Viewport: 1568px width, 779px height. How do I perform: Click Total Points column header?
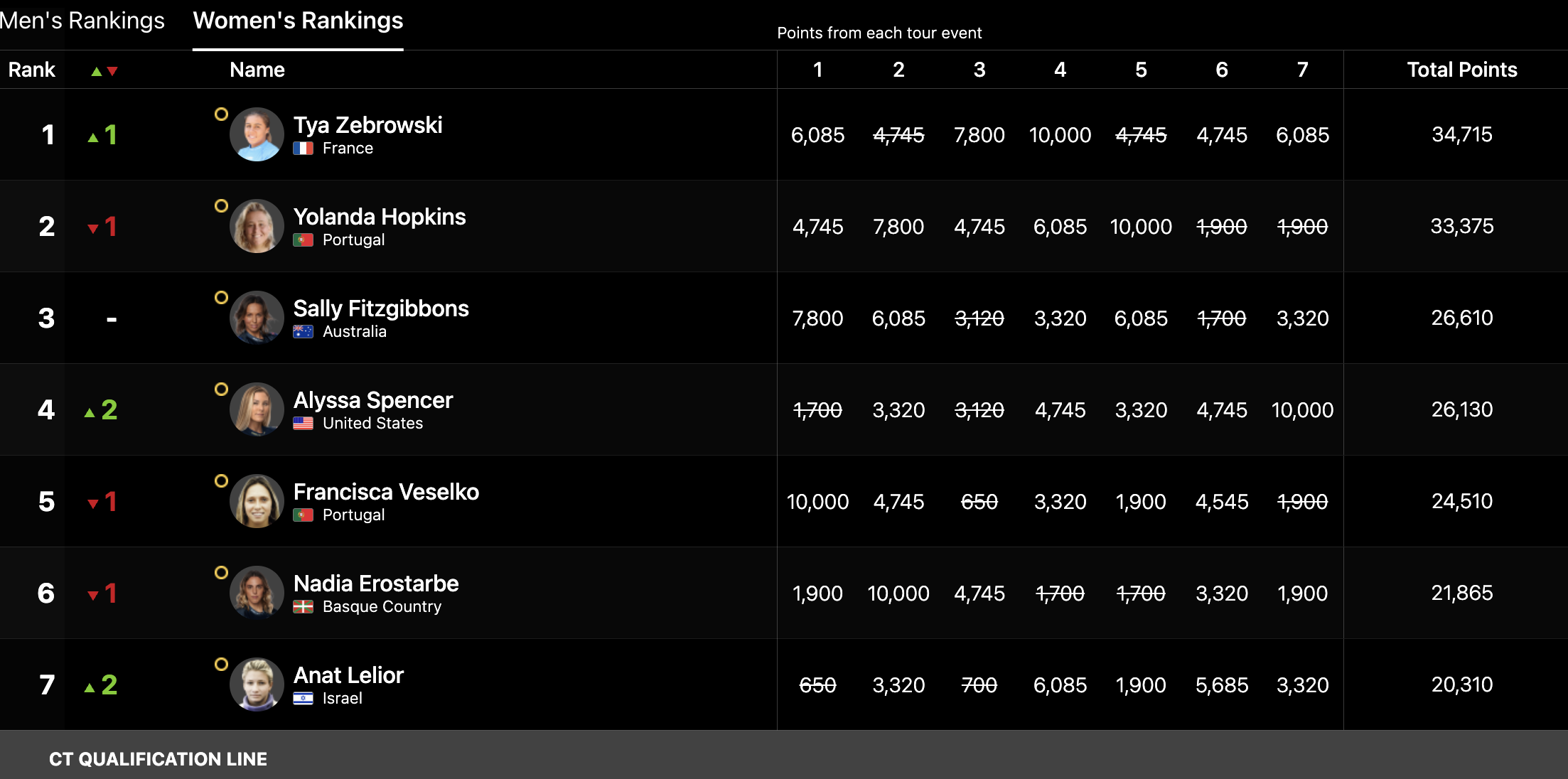(x=1462, y=70)
